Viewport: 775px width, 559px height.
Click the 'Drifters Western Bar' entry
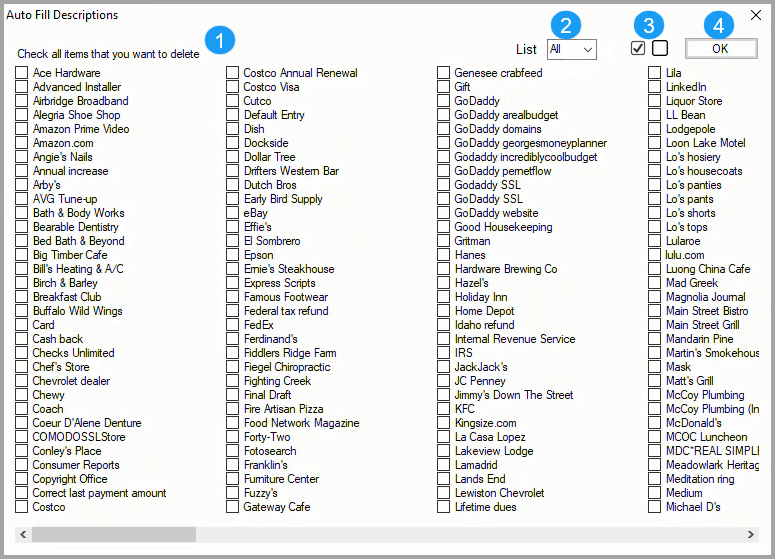pos(292,171)
